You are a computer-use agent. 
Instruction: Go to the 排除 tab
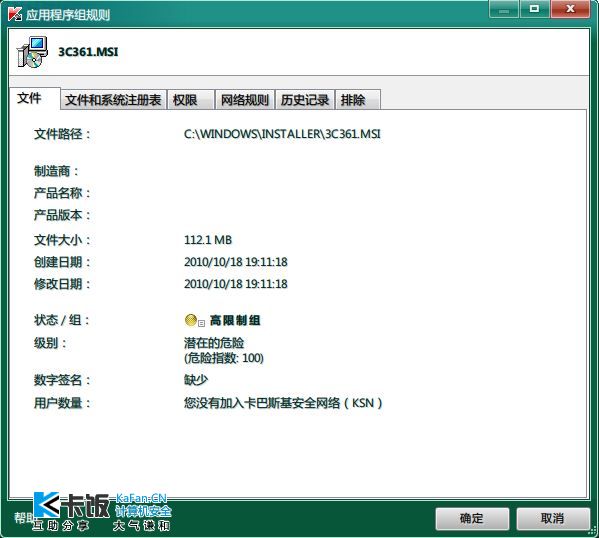click(x=358, y=100)
